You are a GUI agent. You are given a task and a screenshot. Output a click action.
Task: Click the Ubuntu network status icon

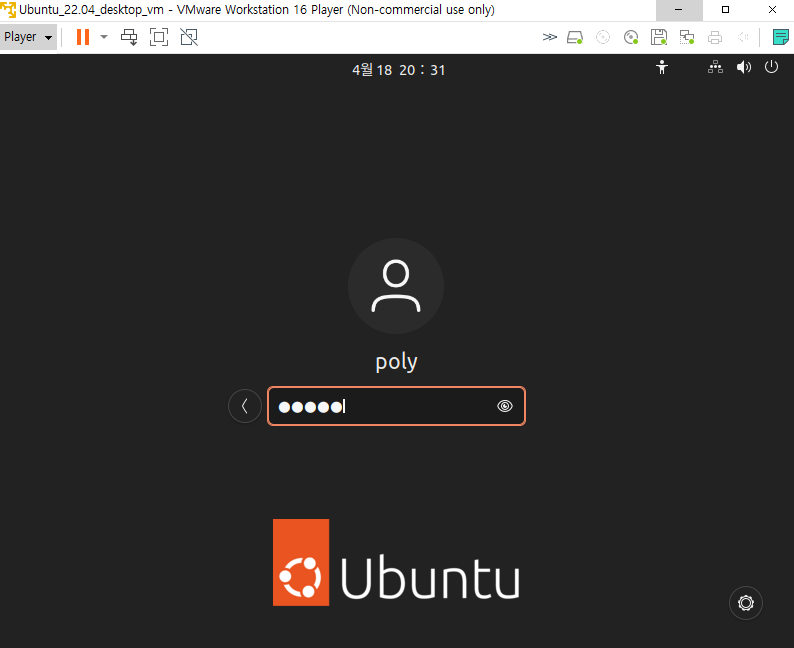pyautogui.click(x=715, y=67)
